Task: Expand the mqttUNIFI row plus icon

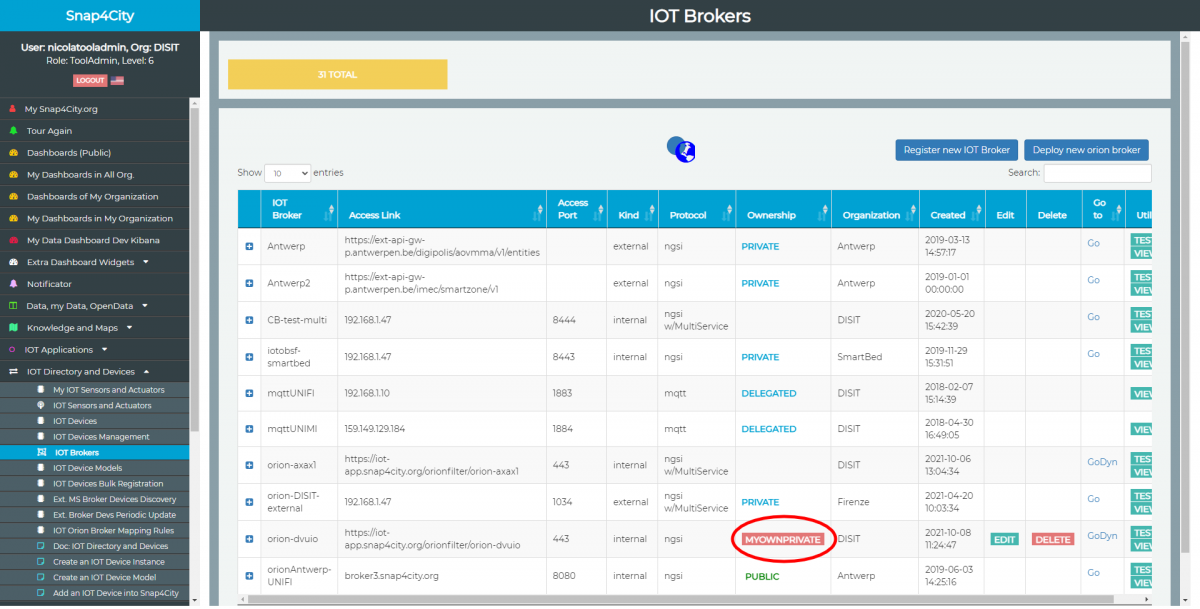Action: coord(249,393)
